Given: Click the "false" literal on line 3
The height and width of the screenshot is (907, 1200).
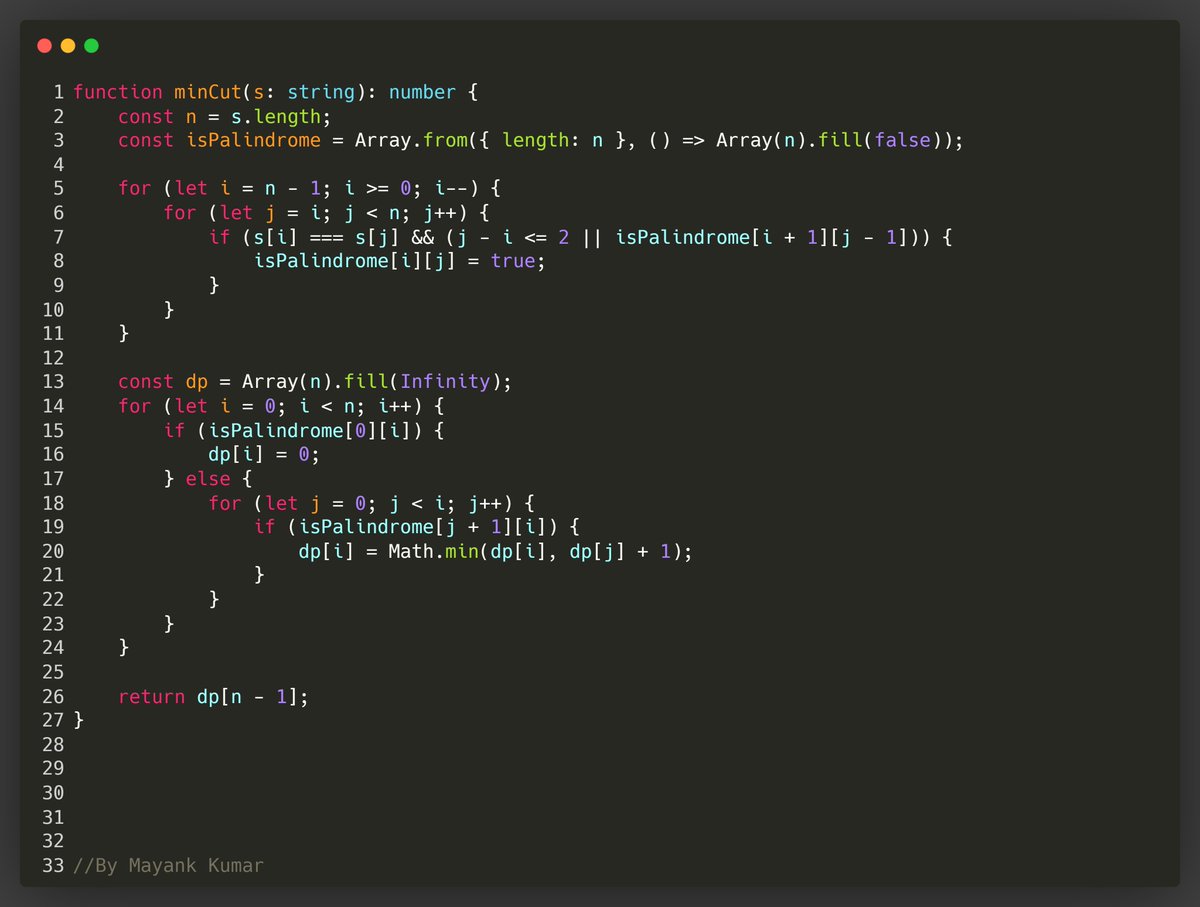Looking at the screenshot, I should (x=902, y=140).
